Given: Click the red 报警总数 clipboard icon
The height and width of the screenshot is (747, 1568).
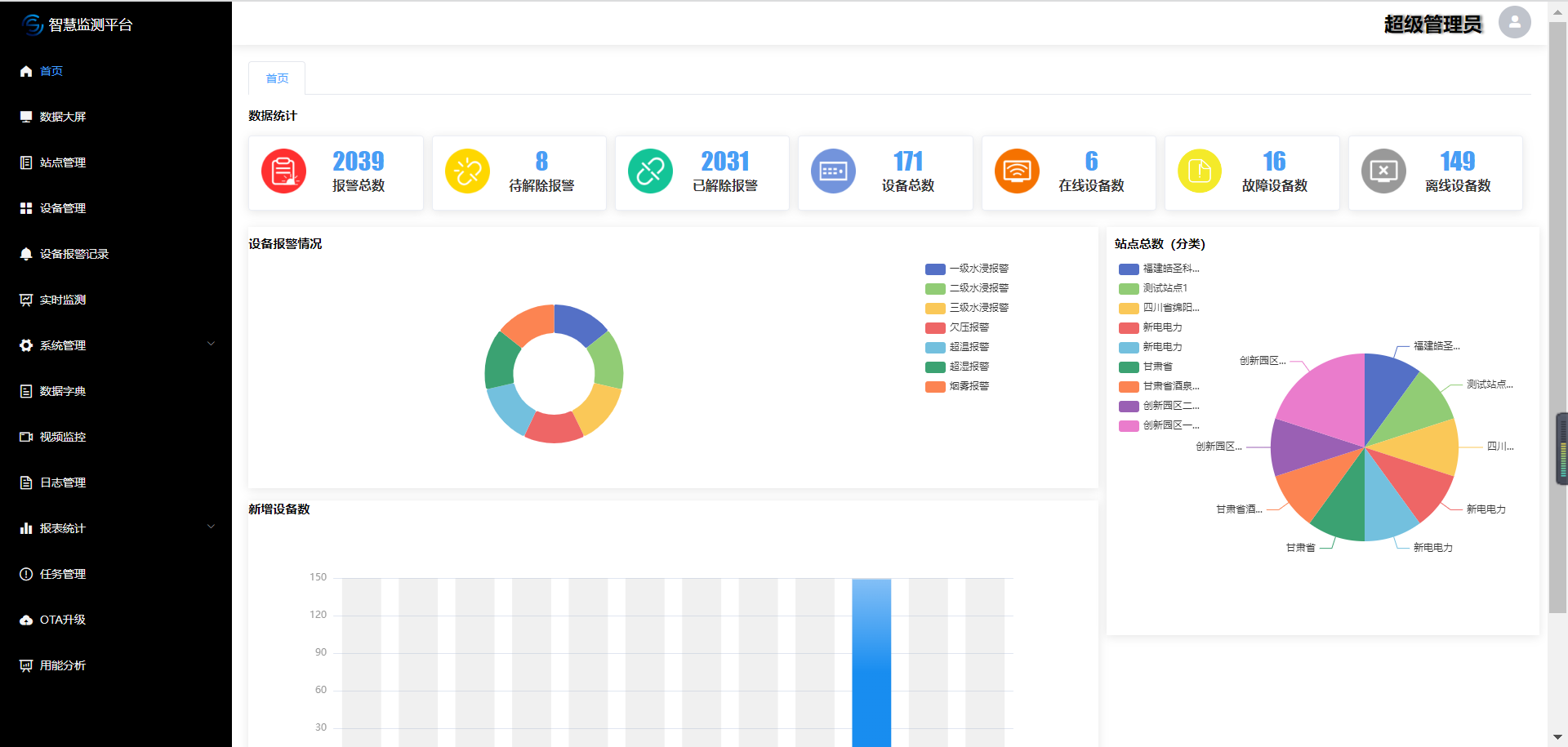Looking at the screenshot, I should (283, 171).
